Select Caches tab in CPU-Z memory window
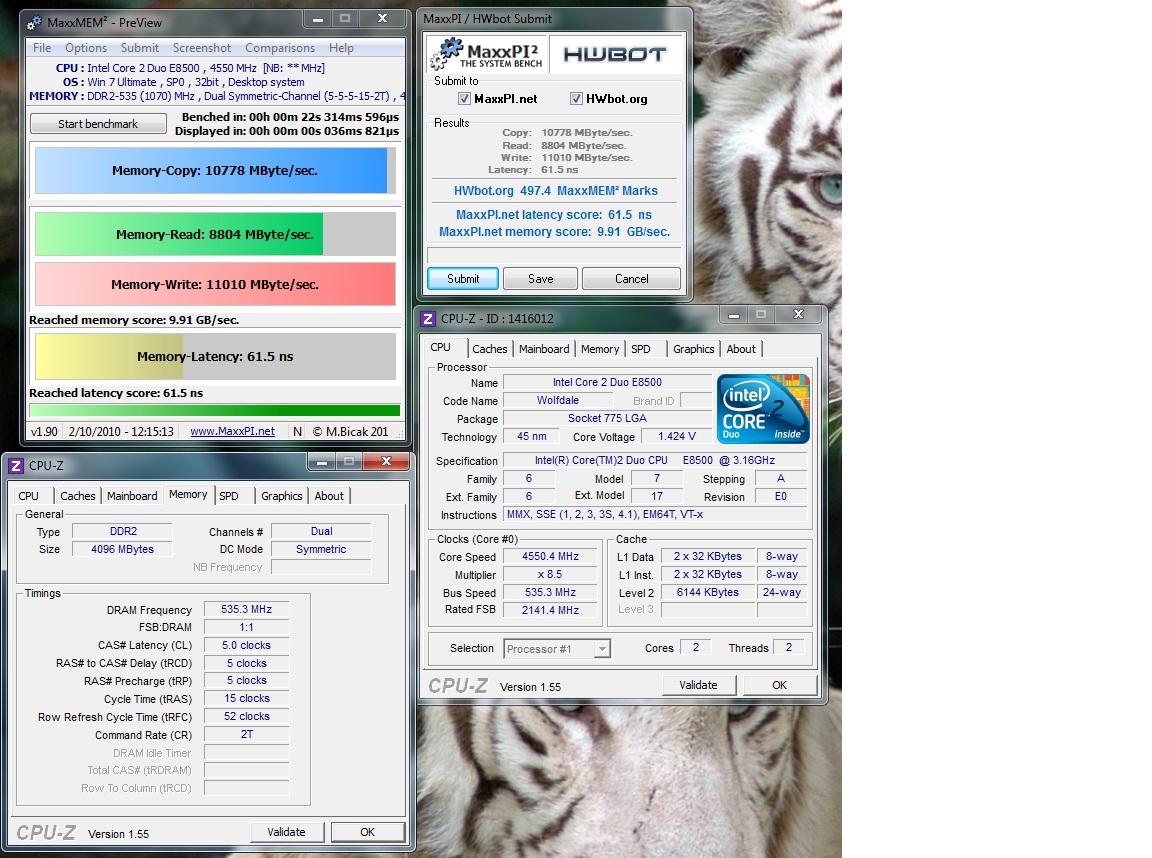The height and width of the screenshot is (858, 1152). [x=77, y=496]
